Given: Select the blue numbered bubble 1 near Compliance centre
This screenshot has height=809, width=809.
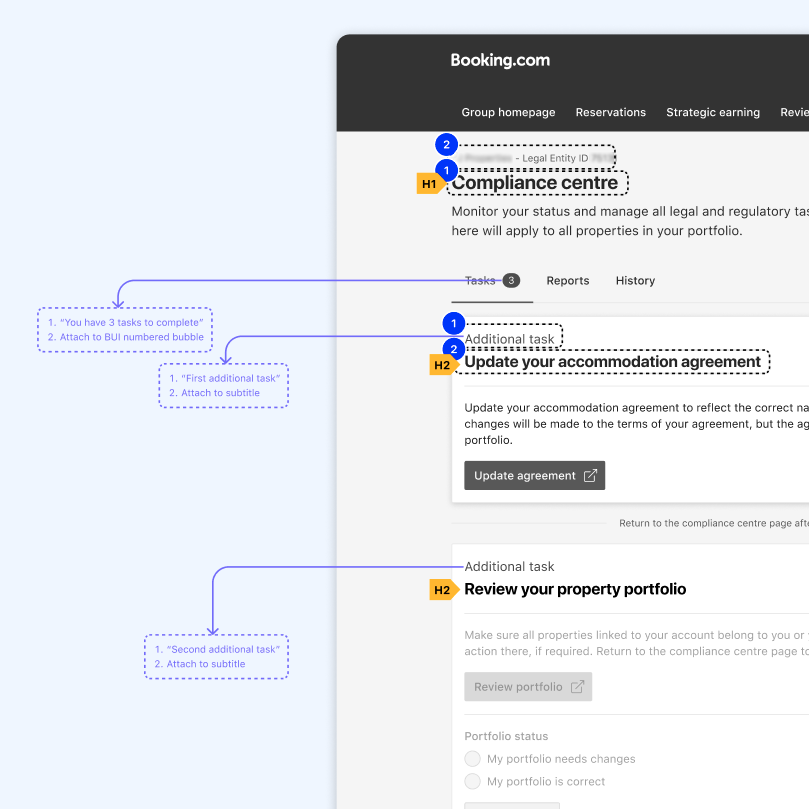Looking at the screenshot, I should tap(445, 169).
